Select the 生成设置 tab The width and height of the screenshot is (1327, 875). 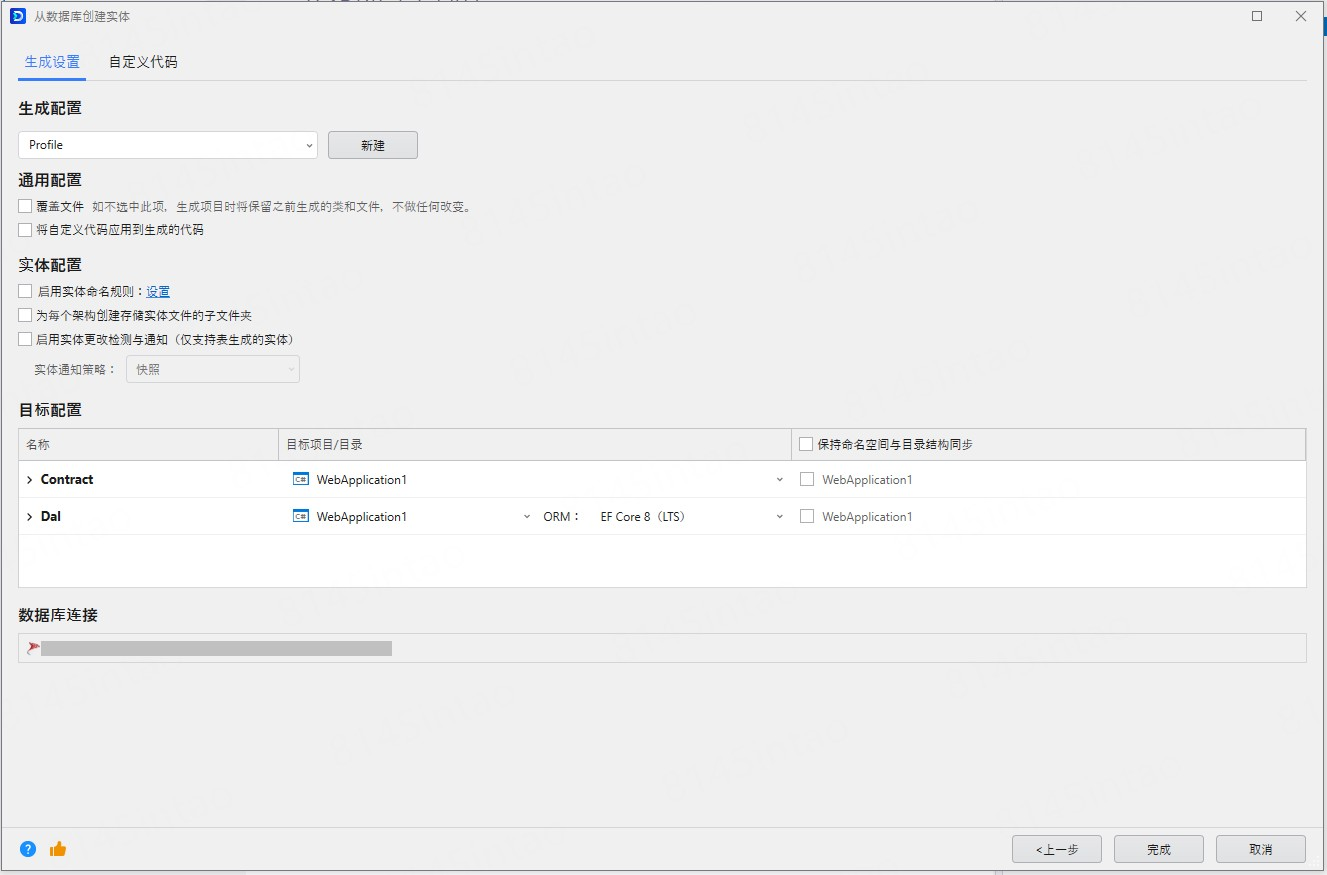[x=52, y=62]
